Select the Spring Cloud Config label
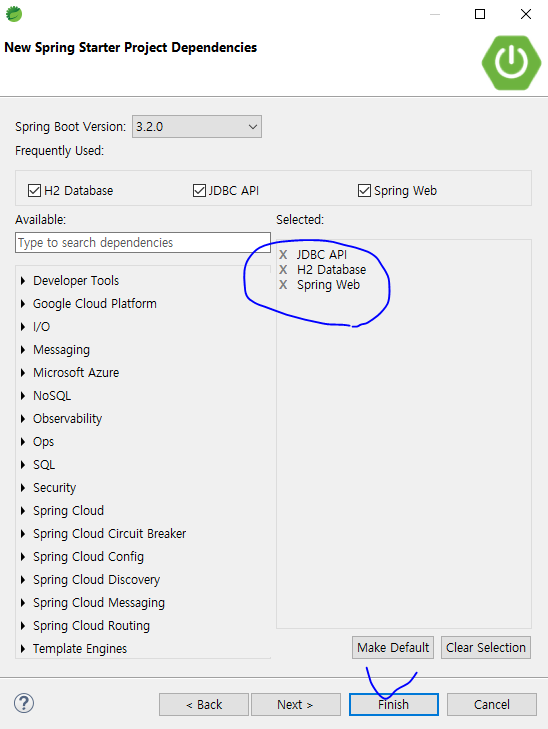 [88, 557]
